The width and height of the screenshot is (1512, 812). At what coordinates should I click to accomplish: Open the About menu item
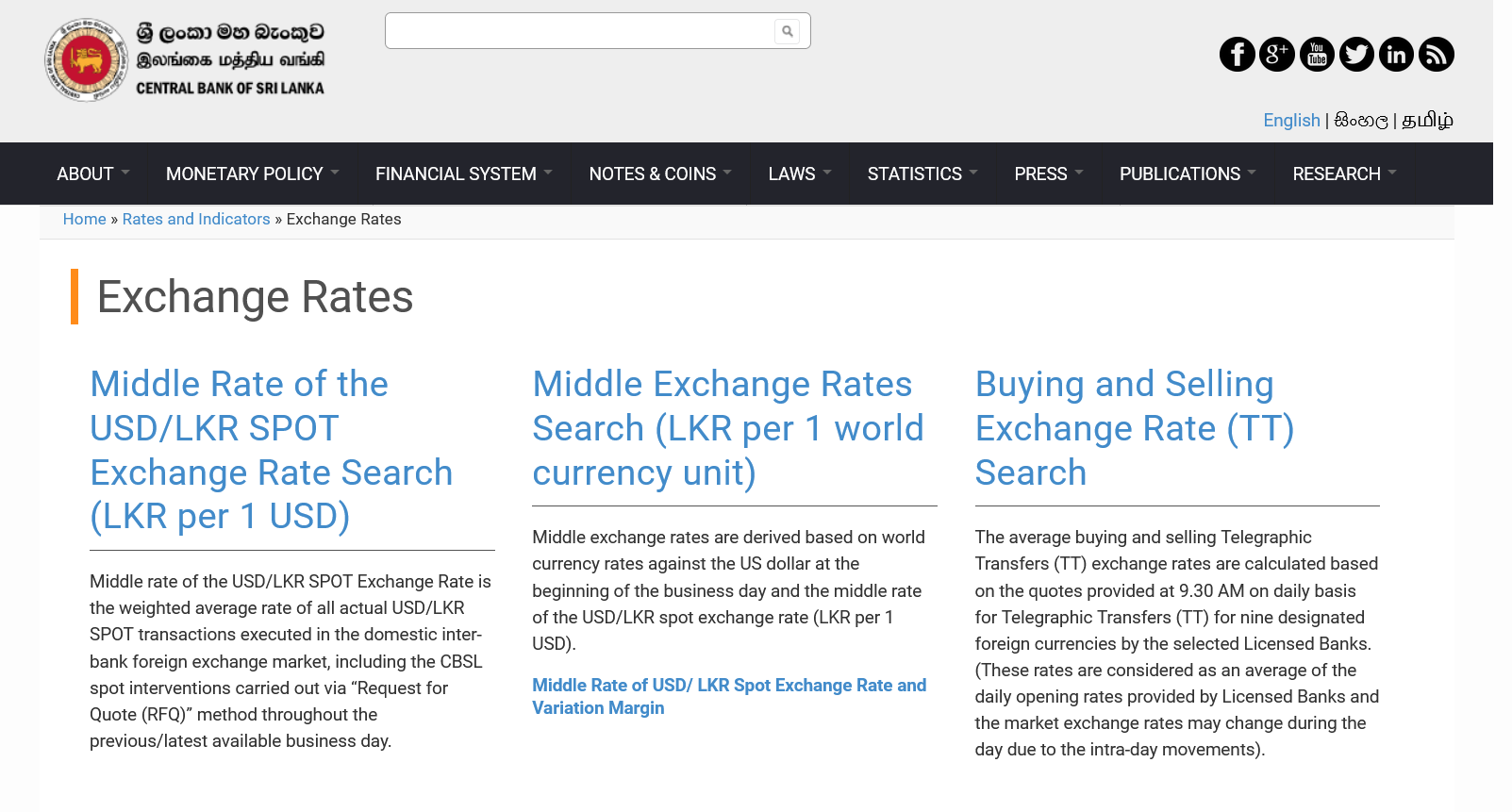[x=91, y=174]
